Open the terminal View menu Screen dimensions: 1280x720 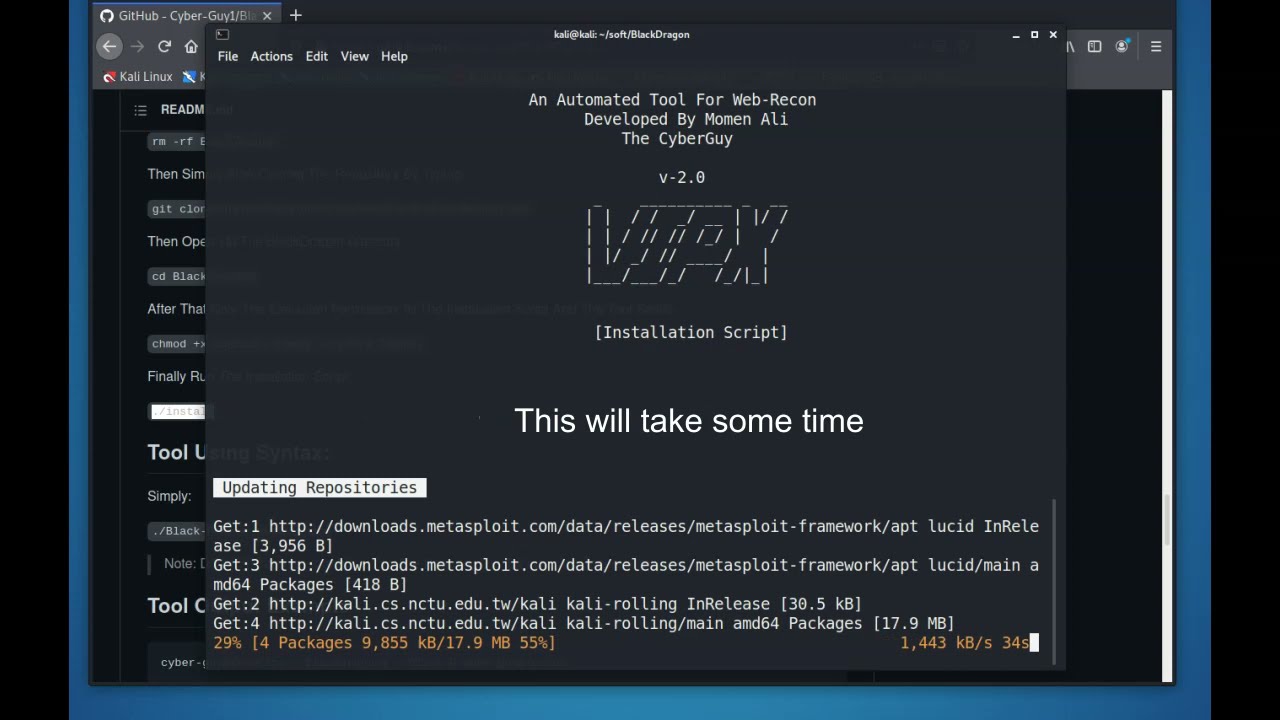pyautogui.click(x=354, y=56)
